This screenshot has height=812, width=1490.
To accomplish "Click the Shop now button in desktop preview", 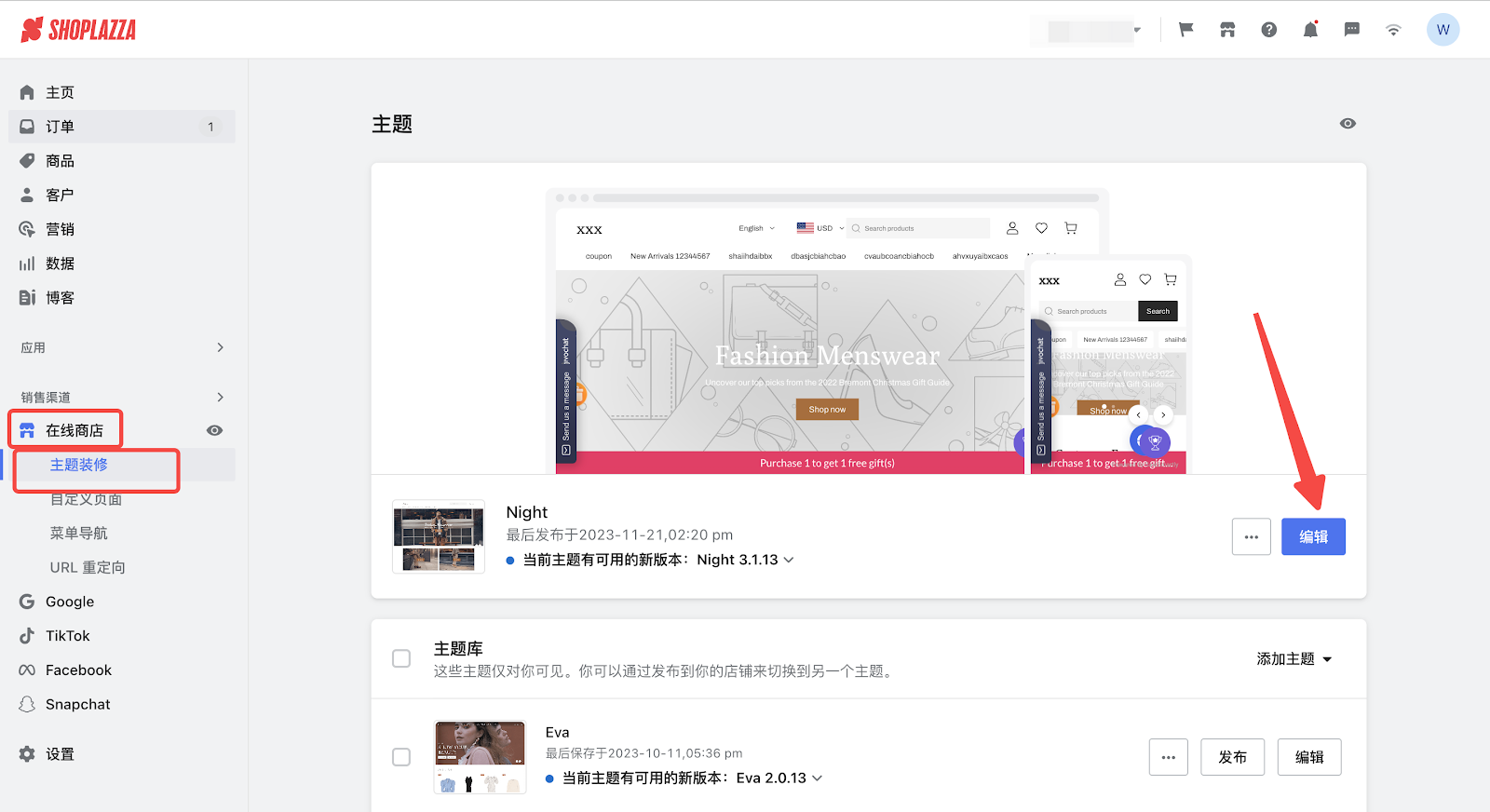I will (827, 410).
